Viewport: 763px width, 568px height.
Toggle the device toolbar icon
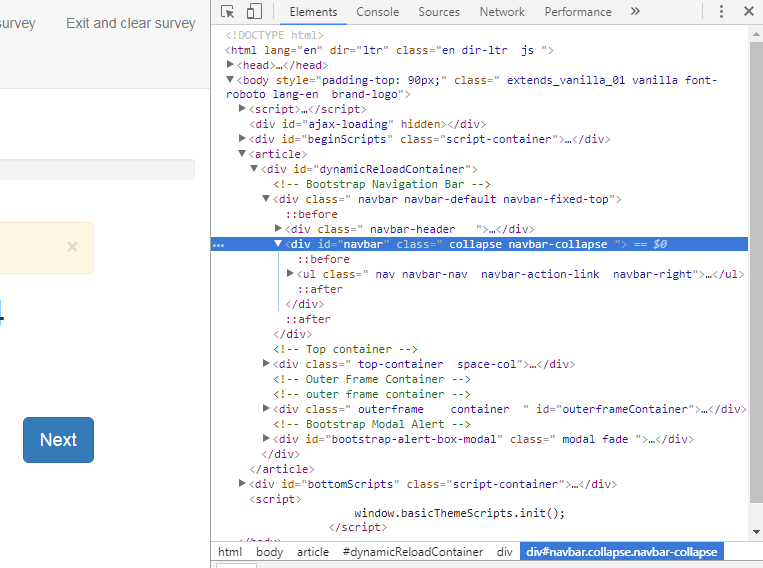click(254, 12)
